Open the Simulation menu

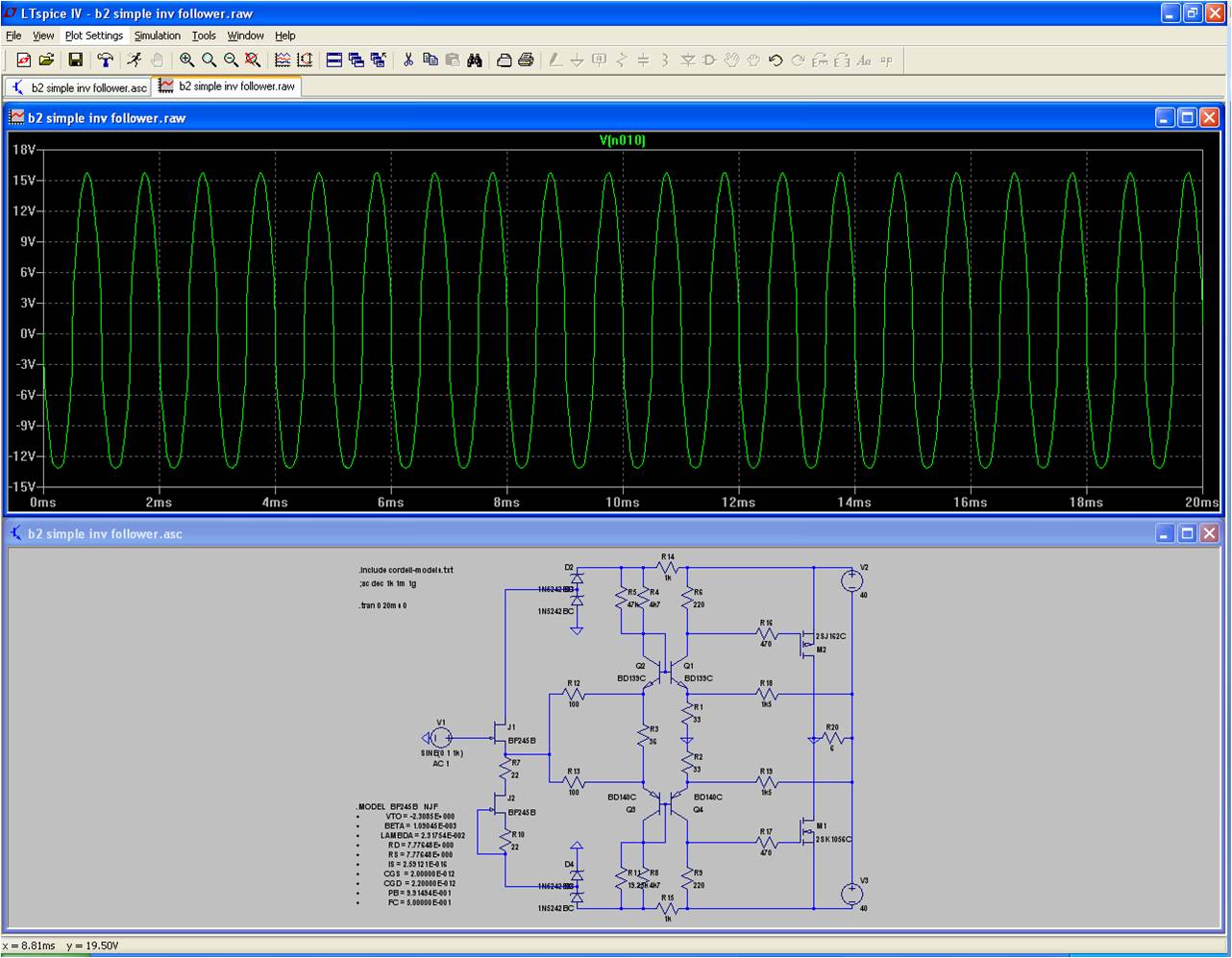pyautogui.click(x=158, y=36)
